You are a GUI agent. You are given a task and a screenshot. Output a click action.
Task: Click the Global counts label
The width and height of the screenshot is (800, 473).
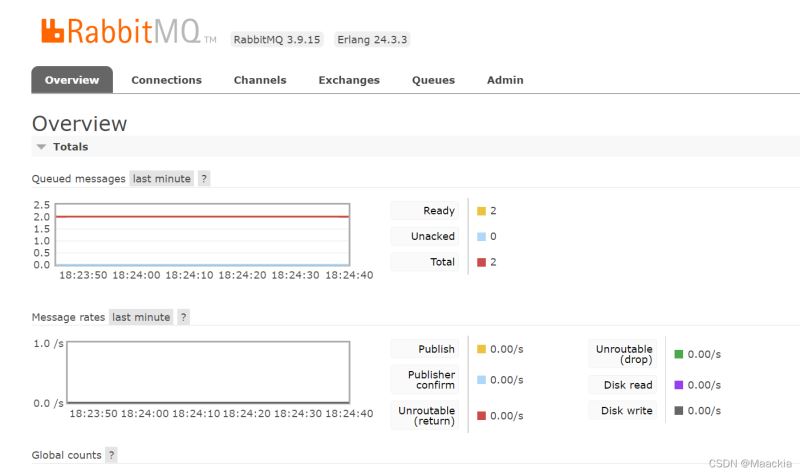66,455
